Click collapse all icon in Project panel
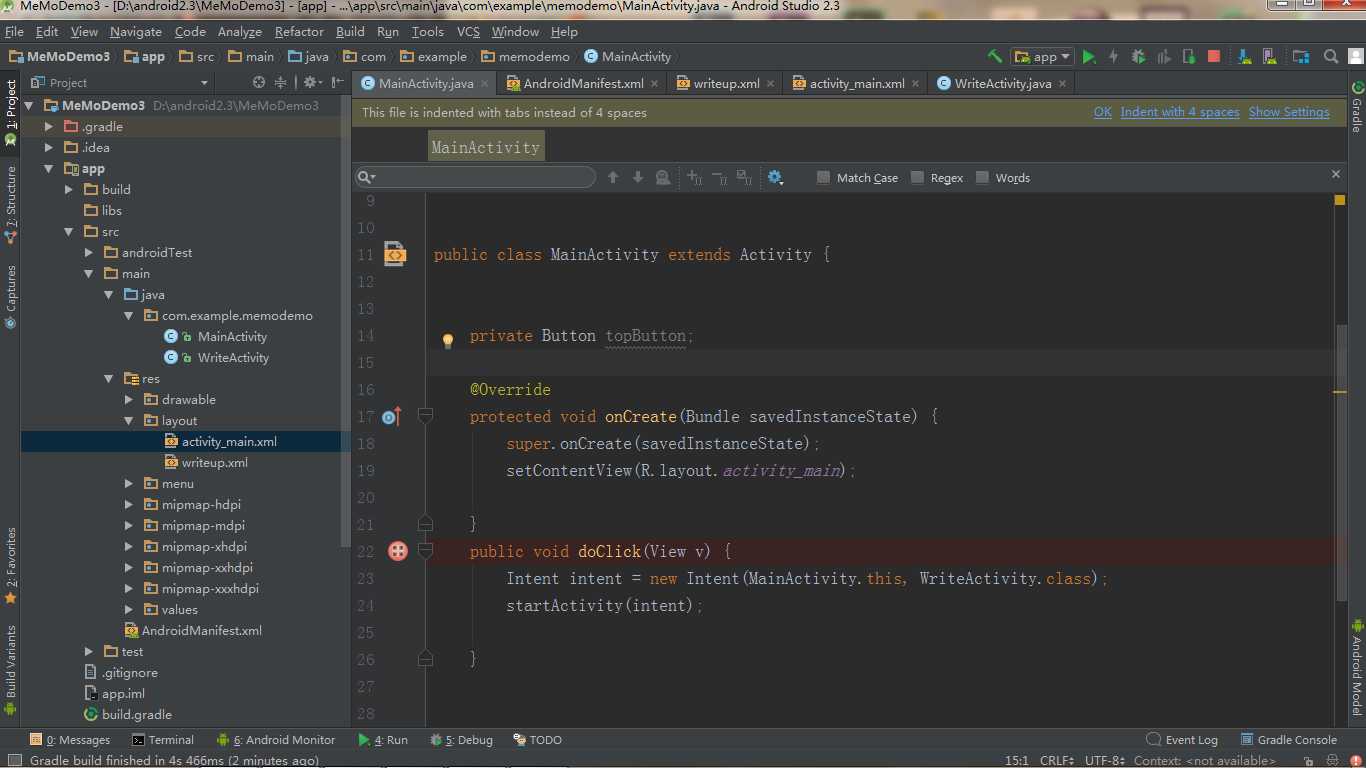Viewport: 1366px width, 768px height. click(281, 82)
